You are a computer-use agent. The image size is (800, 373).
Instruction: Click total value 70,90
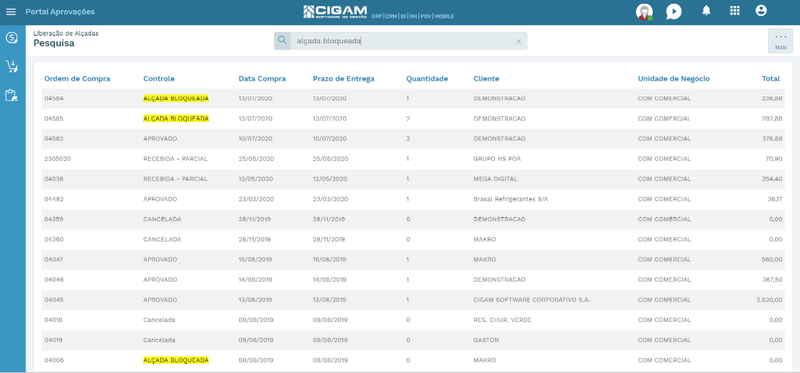pos(774,159)
